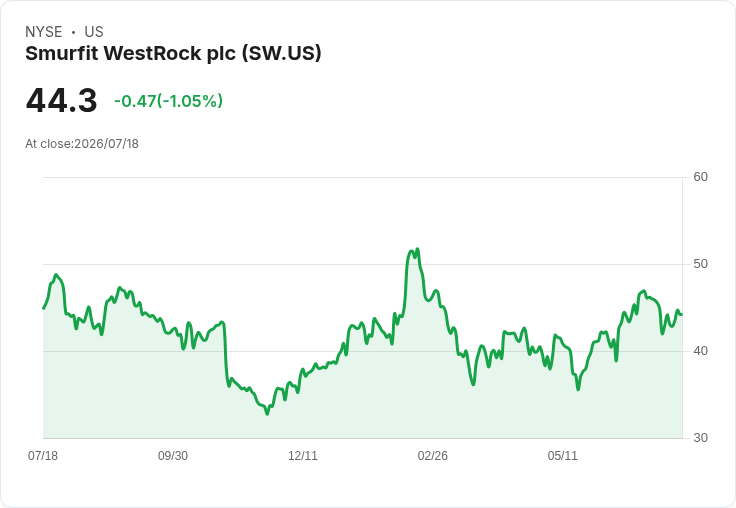Click the Smurfit WestRock plc (SW.US) title

[173, 54]
